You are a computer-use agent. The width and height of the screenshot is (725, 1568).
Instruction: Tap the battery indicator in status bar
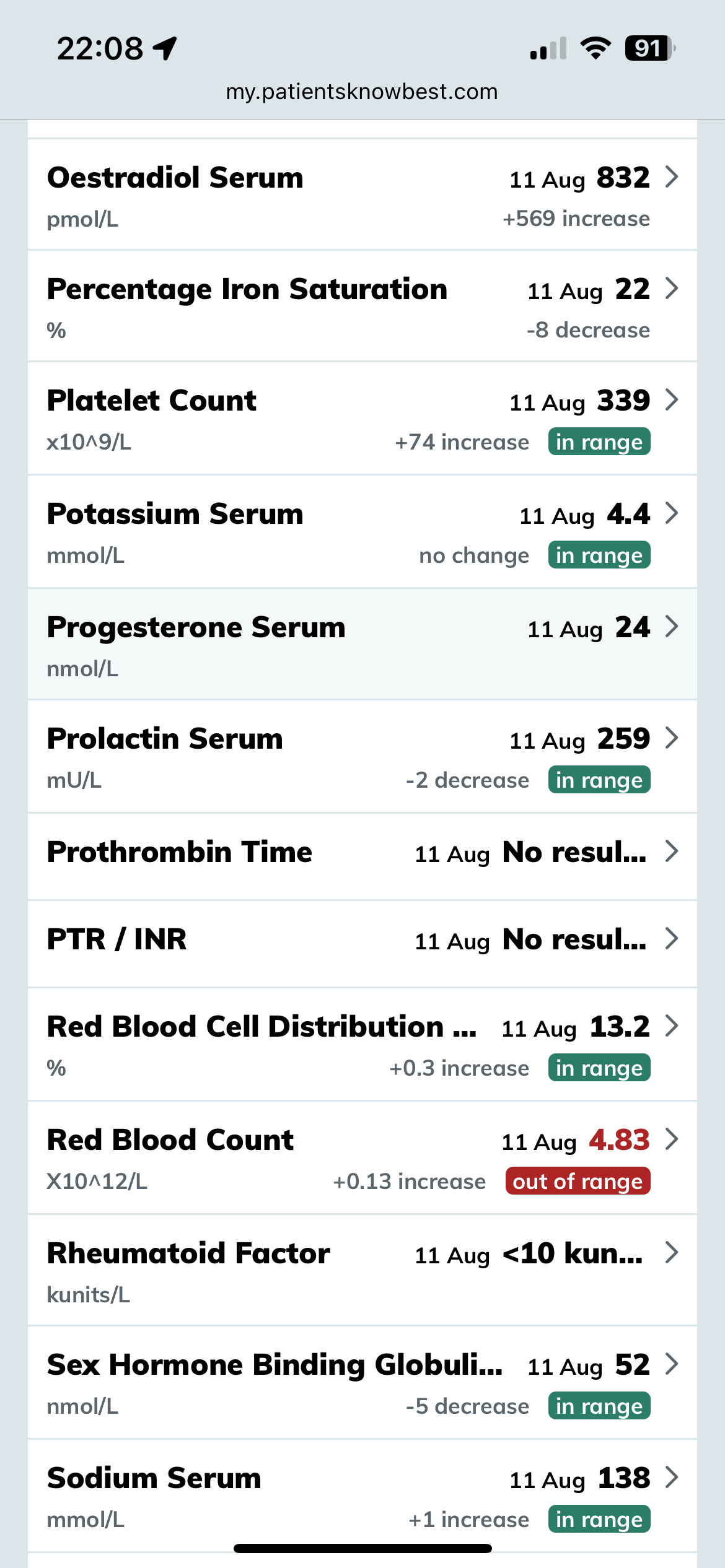coord(649,48)
